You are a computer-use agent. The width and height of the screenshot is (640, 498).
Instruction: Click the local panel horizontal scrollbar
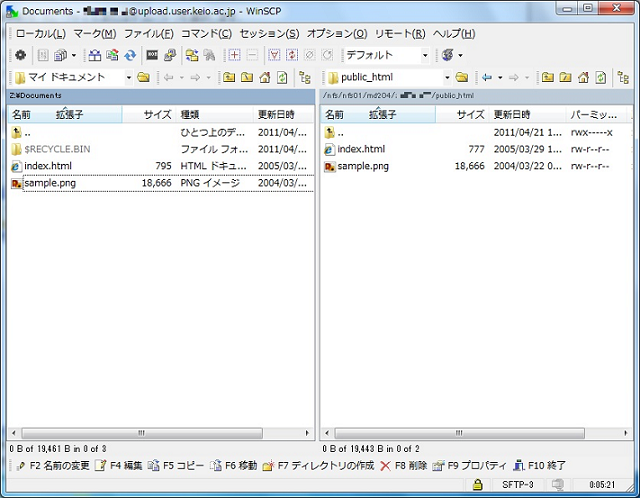pos(160,433)
